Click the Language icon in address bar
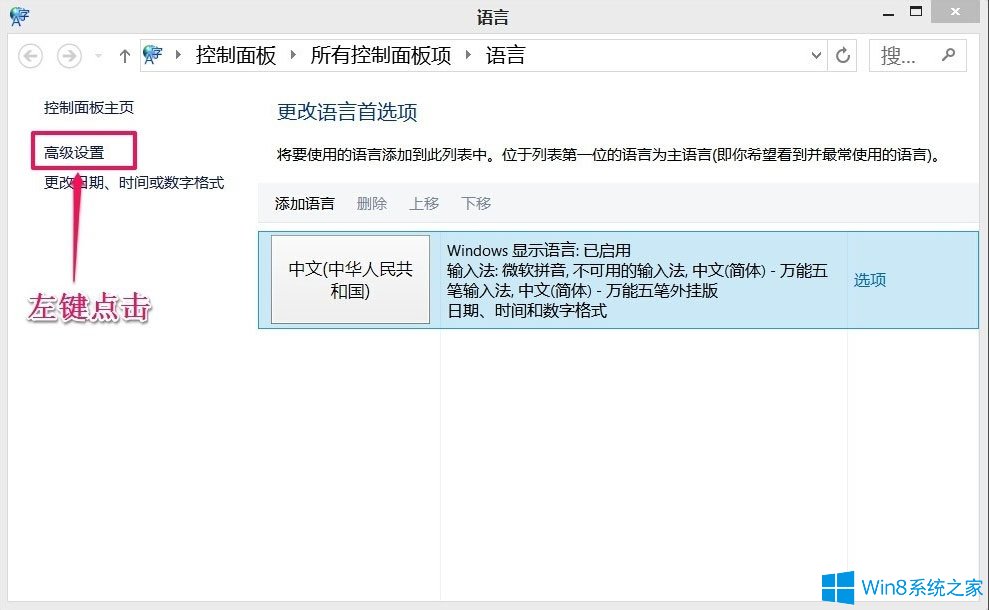Viewport: 989px width, 610px height. [x=153, y=55]
